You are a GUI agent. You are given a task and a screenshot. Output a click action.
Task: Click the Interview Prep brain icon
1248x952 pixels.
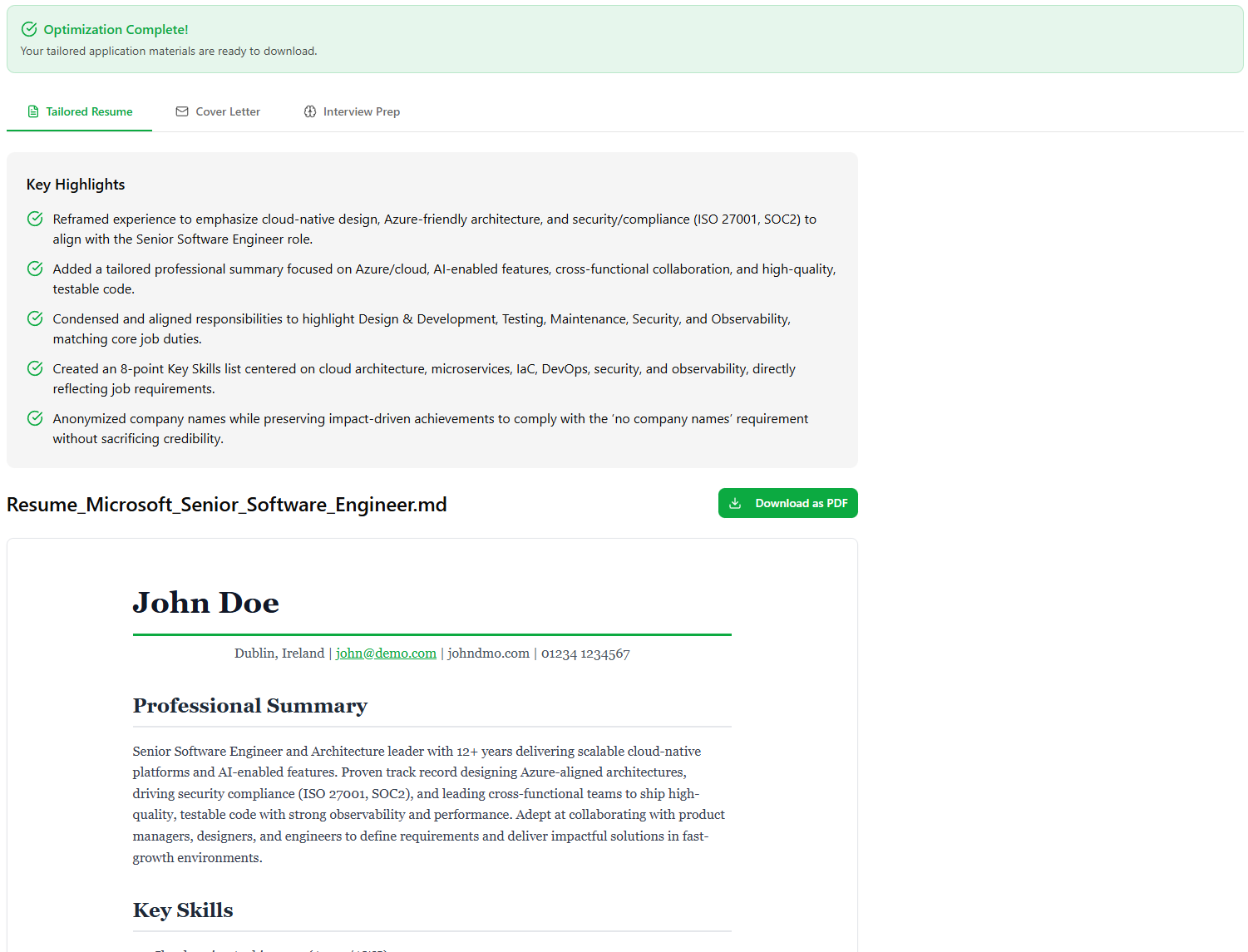(310, 111)
